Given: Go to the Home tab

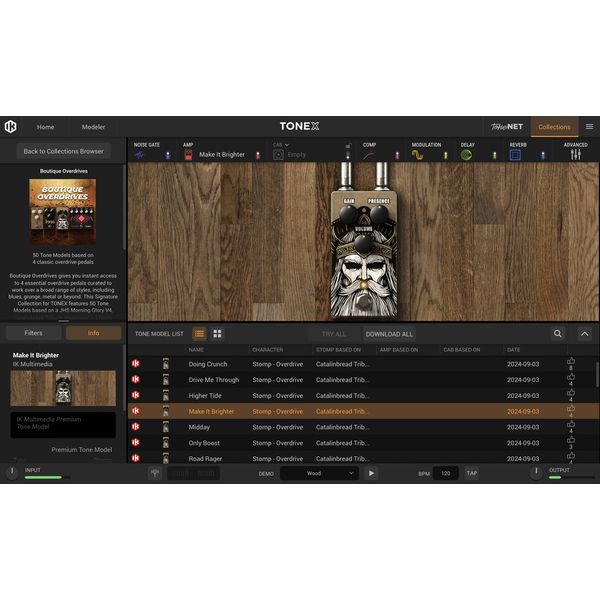Looking at the screenshot, I should [x=46, y=127].
